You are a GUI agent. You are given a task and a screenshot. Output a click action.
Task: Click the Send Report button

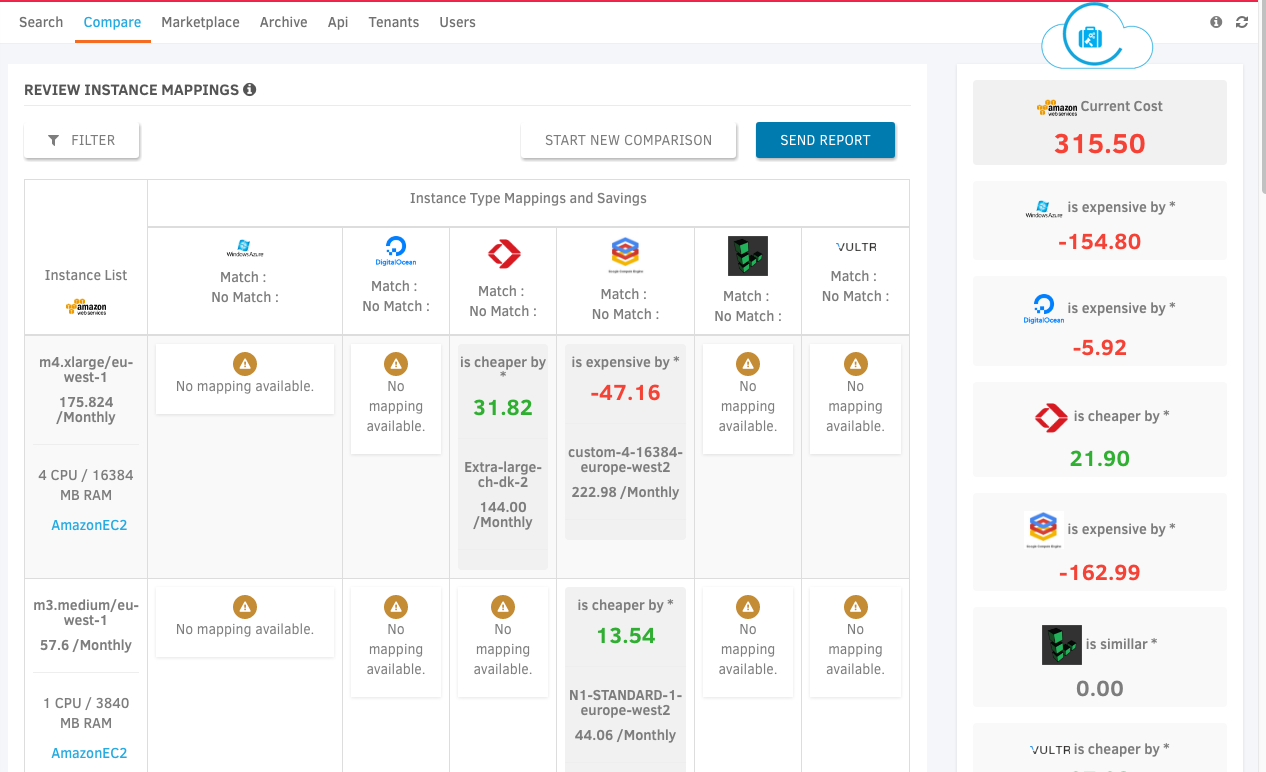[825, 140]
